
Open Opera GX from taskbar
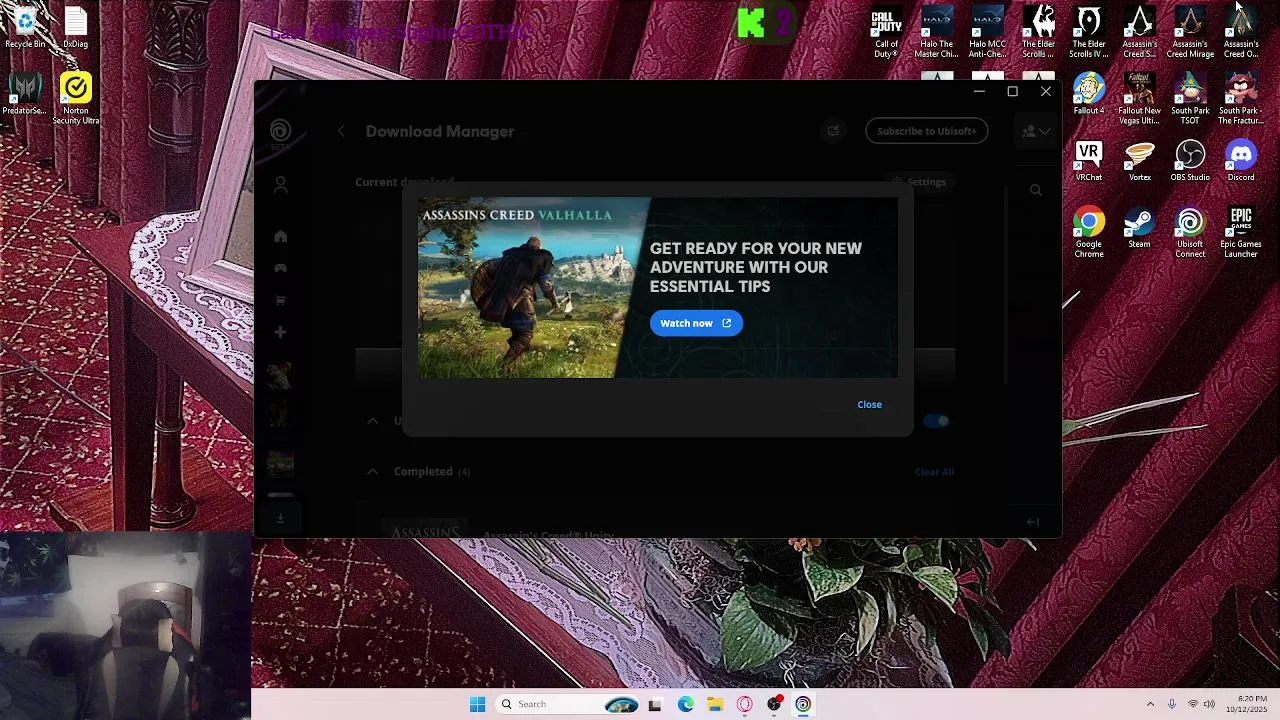(x=744, y=704)
